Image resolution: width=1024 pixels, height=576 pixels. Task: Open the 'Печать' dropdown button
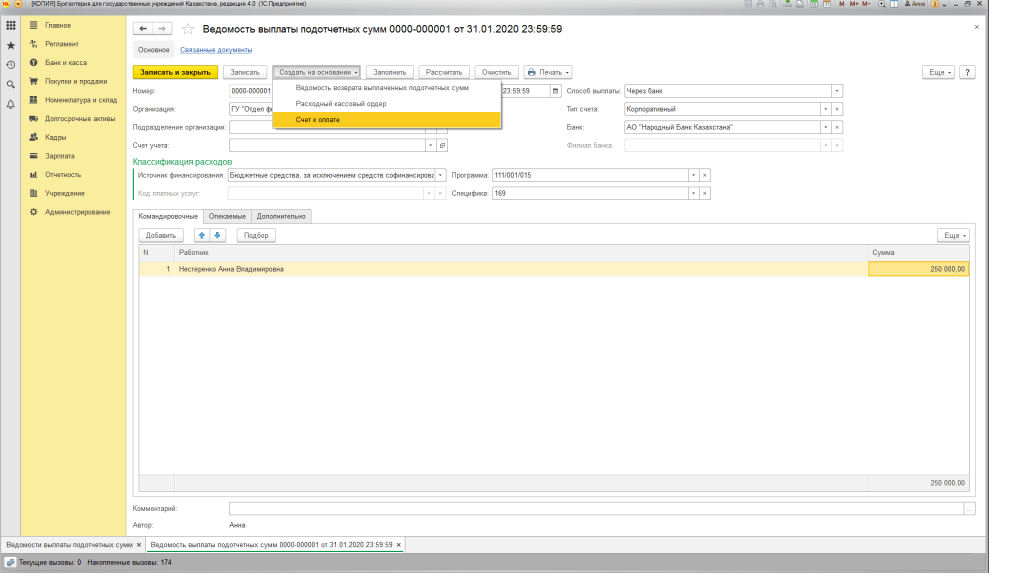tap(548, 72)
